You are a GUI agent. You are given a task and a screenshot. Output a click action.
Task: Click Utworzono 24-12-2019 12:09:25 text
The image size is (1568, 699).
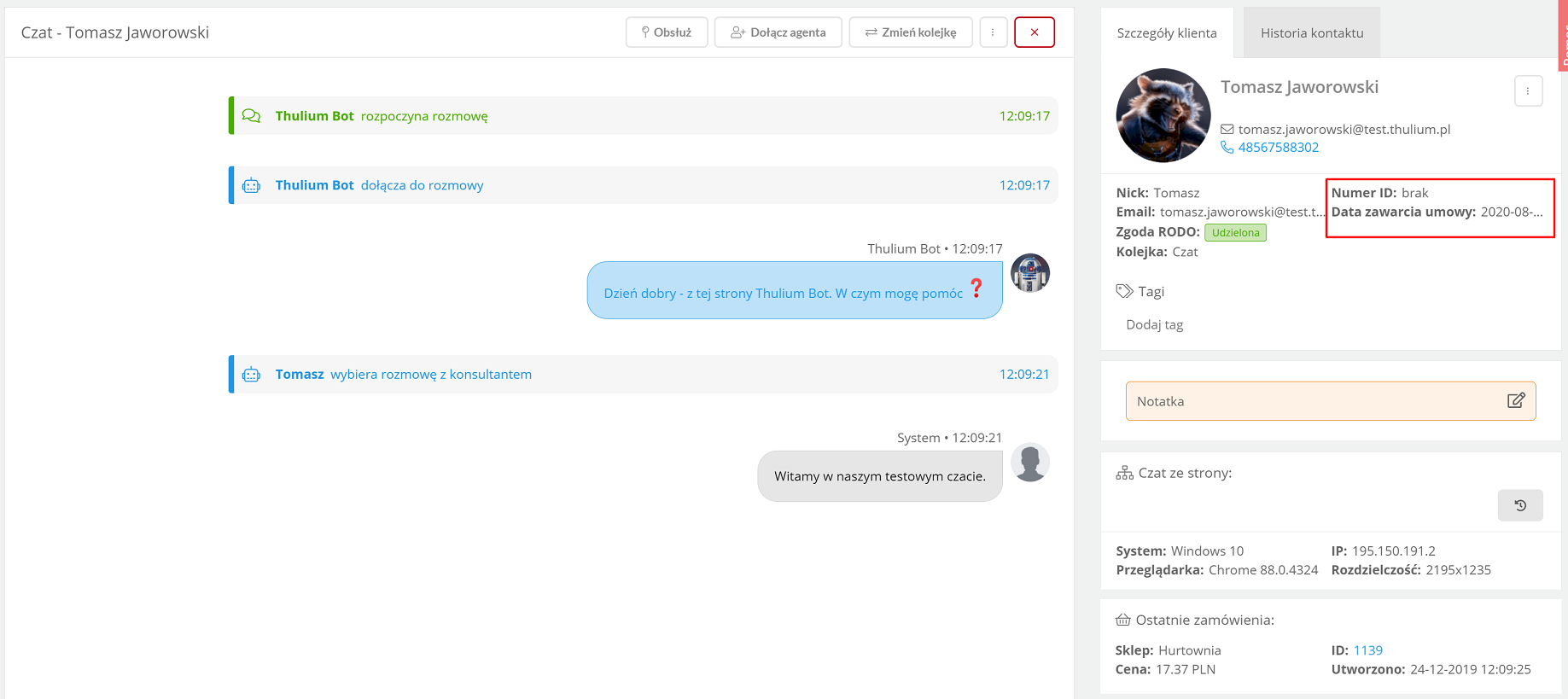click(1431, 669)
